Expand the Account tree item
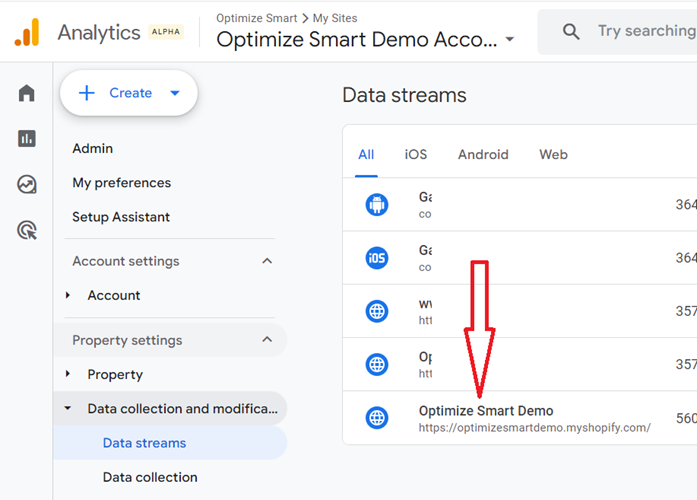This screenshot has height=500, width=697. (68, 295)
